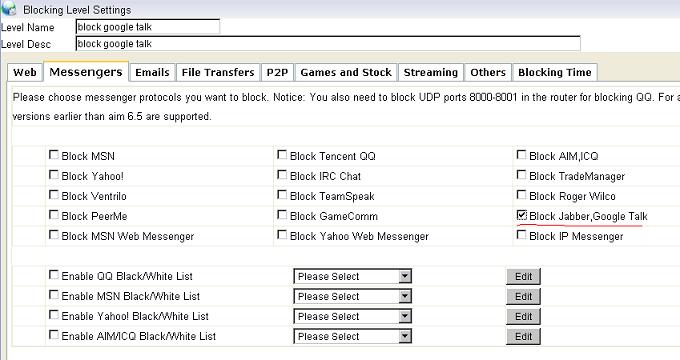The image size is (680, 360).
Task: Open the MSN list Please Select dropdown
Action: (x=353, y=296)
